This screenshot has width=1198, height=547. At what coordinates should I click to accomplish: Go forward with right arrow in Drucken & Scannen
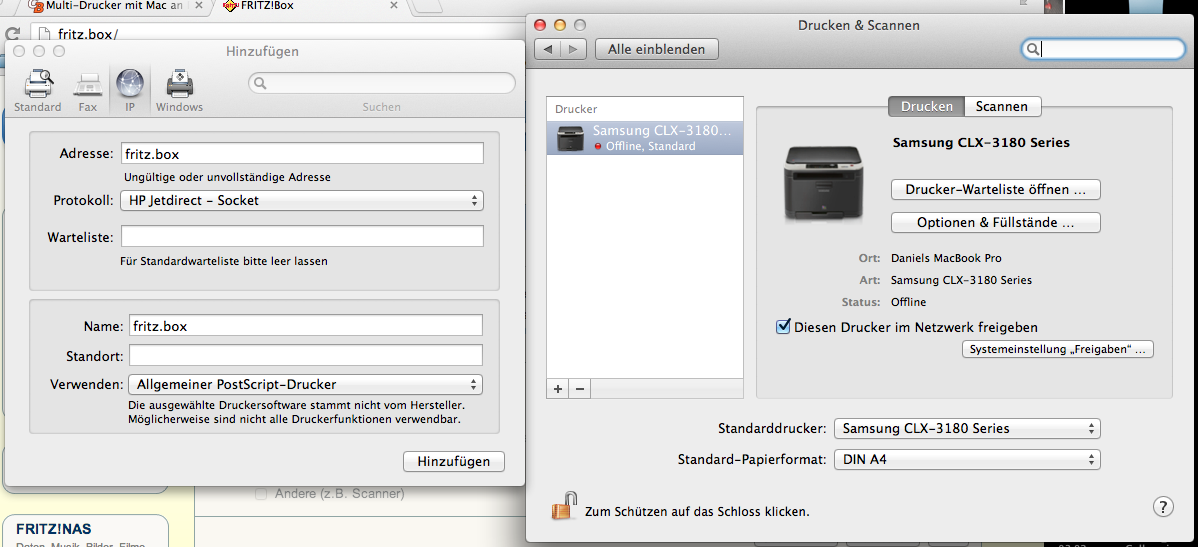pos(574,49)
